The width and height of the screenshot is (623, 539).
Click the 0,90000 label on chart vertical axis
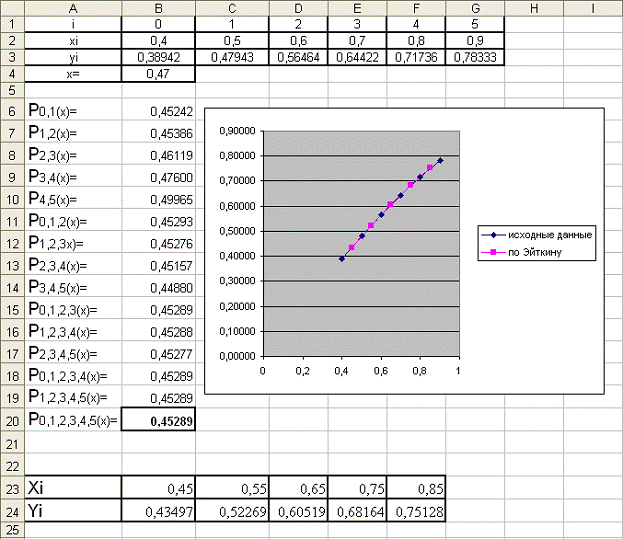[236, 131]
